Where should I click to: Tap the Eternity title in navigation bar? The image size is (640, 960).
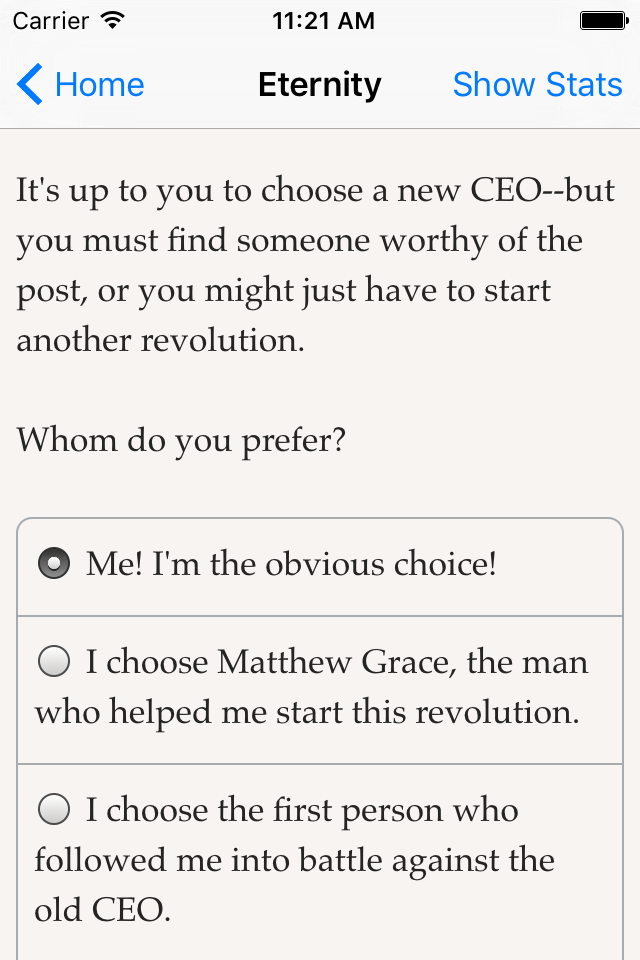tap(319, 85)
